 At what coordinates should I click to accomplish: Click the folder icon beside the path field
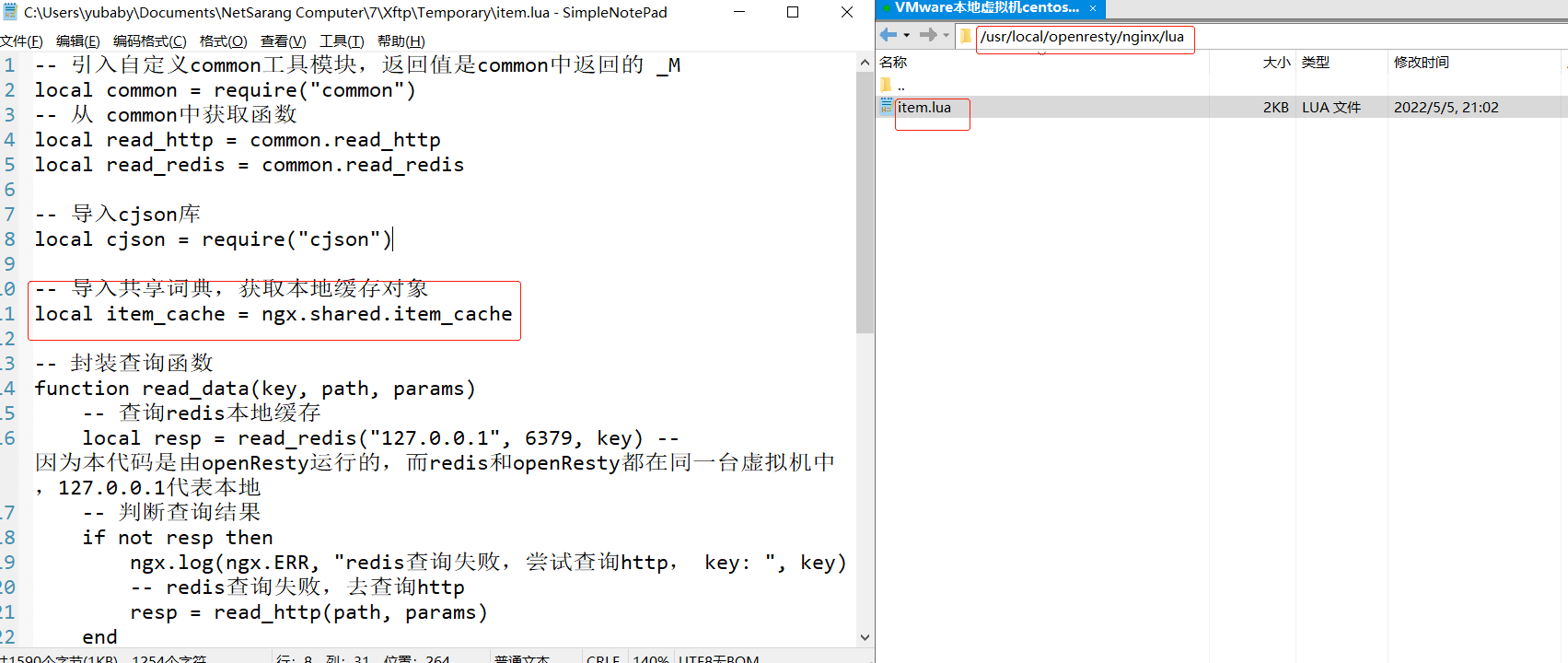(965, 36)
